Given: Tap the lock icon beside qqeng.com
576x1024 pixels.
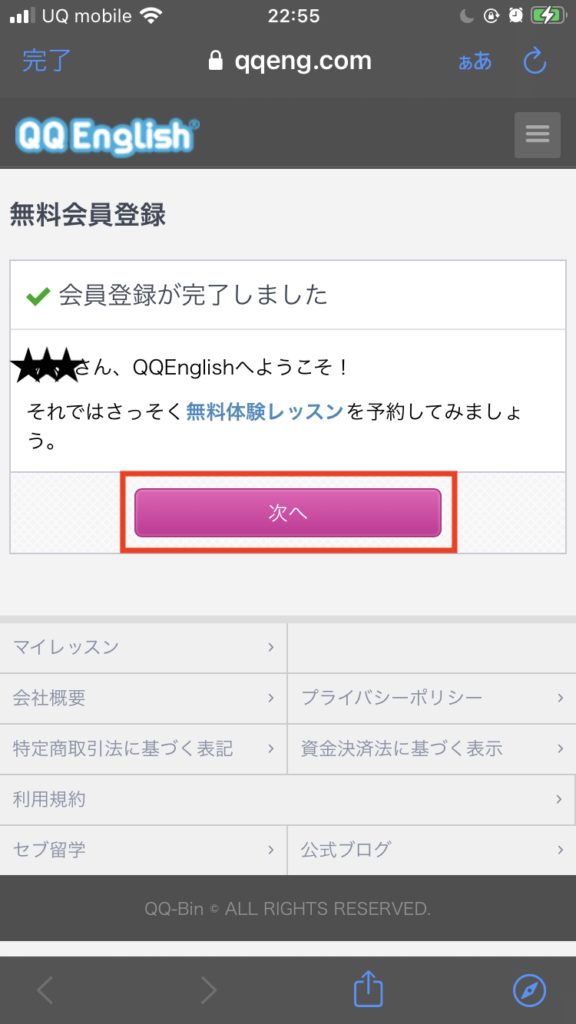Looking at the screenshot, I should tap(215, 61).
